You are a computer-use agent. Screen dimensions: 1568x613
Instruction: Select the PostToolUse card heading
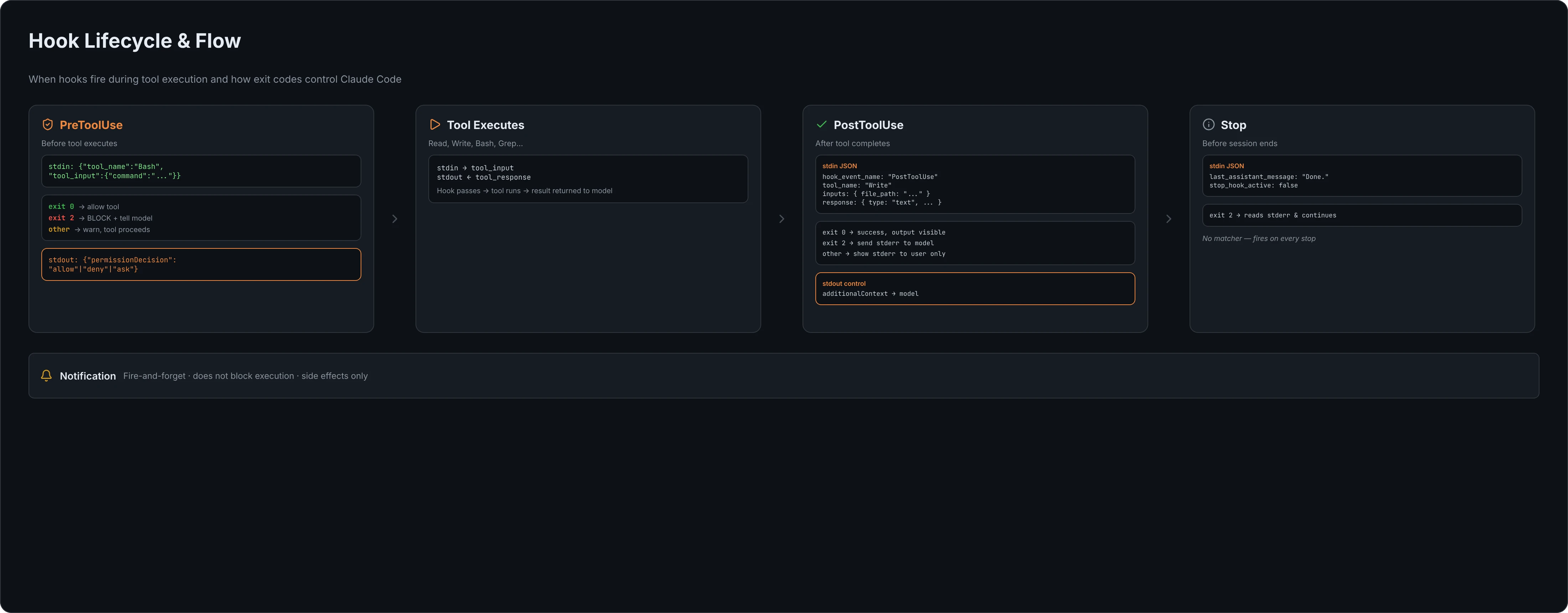coord(868,125)
